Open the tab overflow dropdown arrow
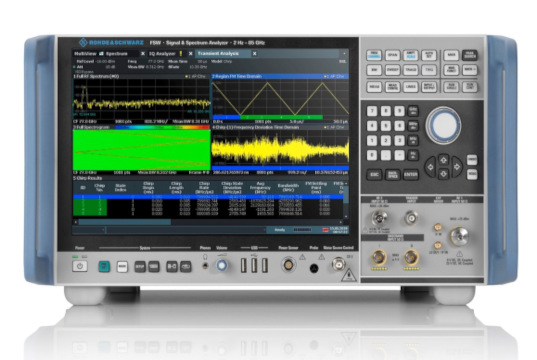 pyautogui.click(x=344, y=54)
